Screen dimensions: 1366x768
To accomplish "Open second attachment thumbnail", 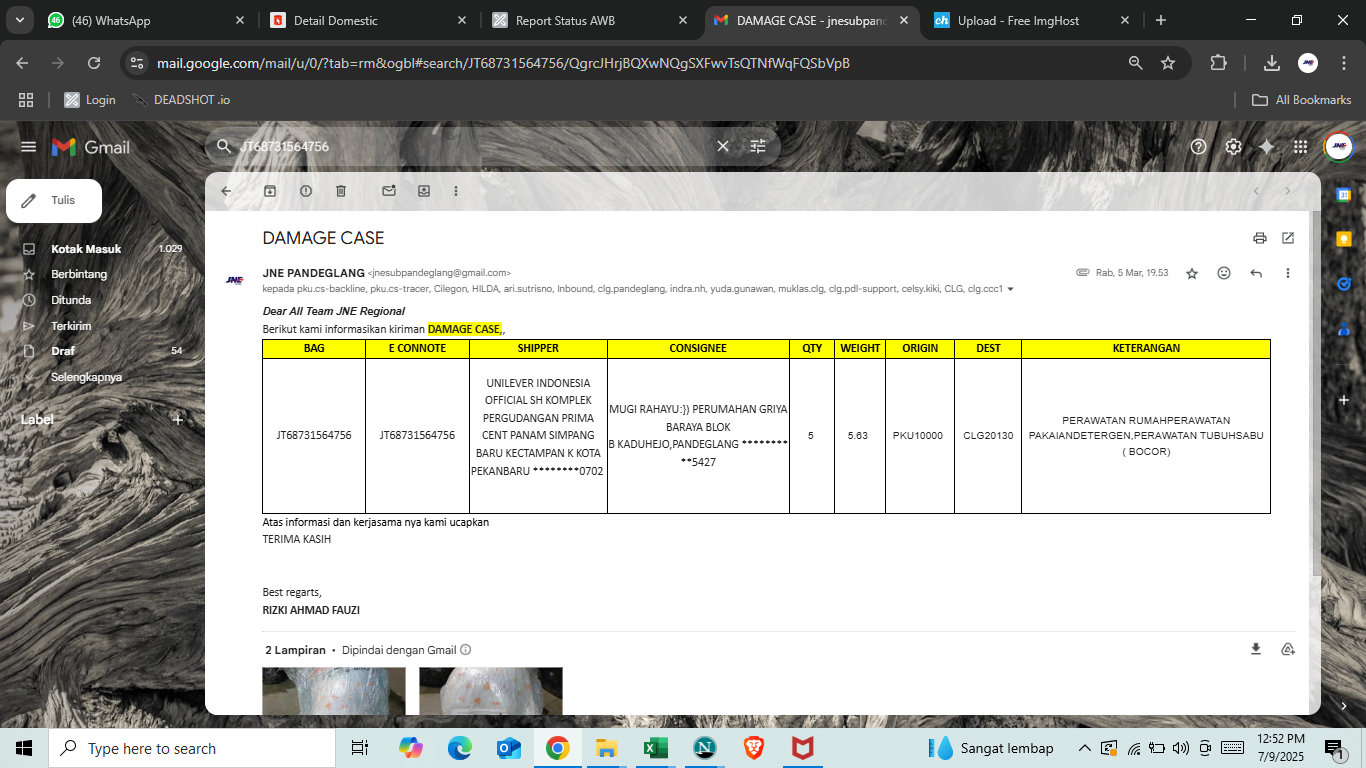I will pyautogui.click(x=491, y=691).
